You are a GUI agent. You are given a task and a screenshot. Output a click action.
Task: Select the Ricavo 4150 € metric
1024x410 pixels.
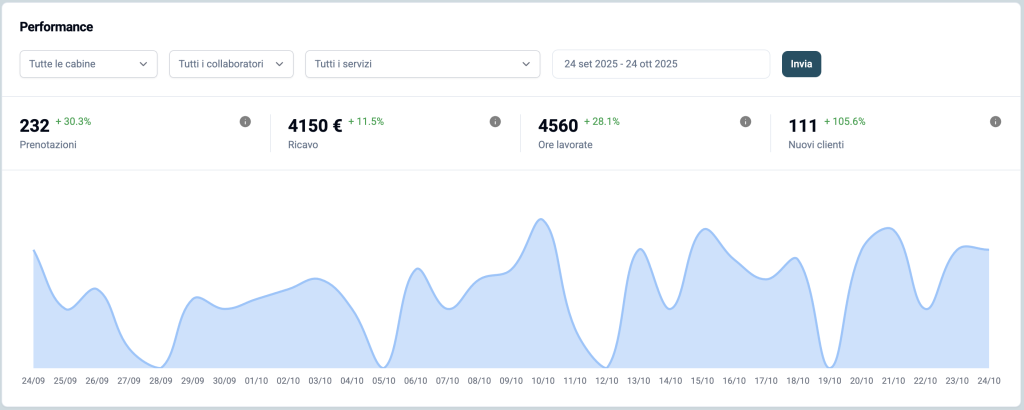click(x=315, y=132)
